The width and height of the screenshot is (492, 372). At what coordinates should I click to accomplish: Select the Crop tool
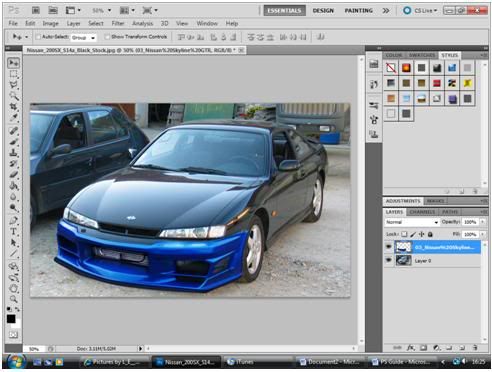(14, 107)
